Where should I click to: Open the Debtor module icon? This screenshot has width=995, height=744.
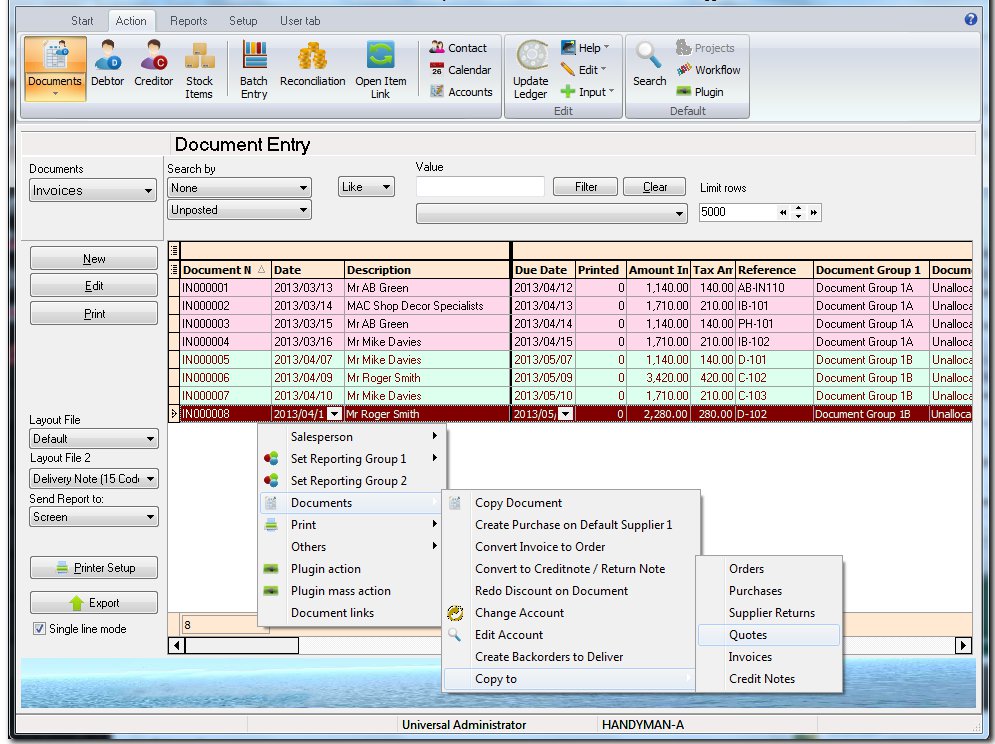coord(107,66)
